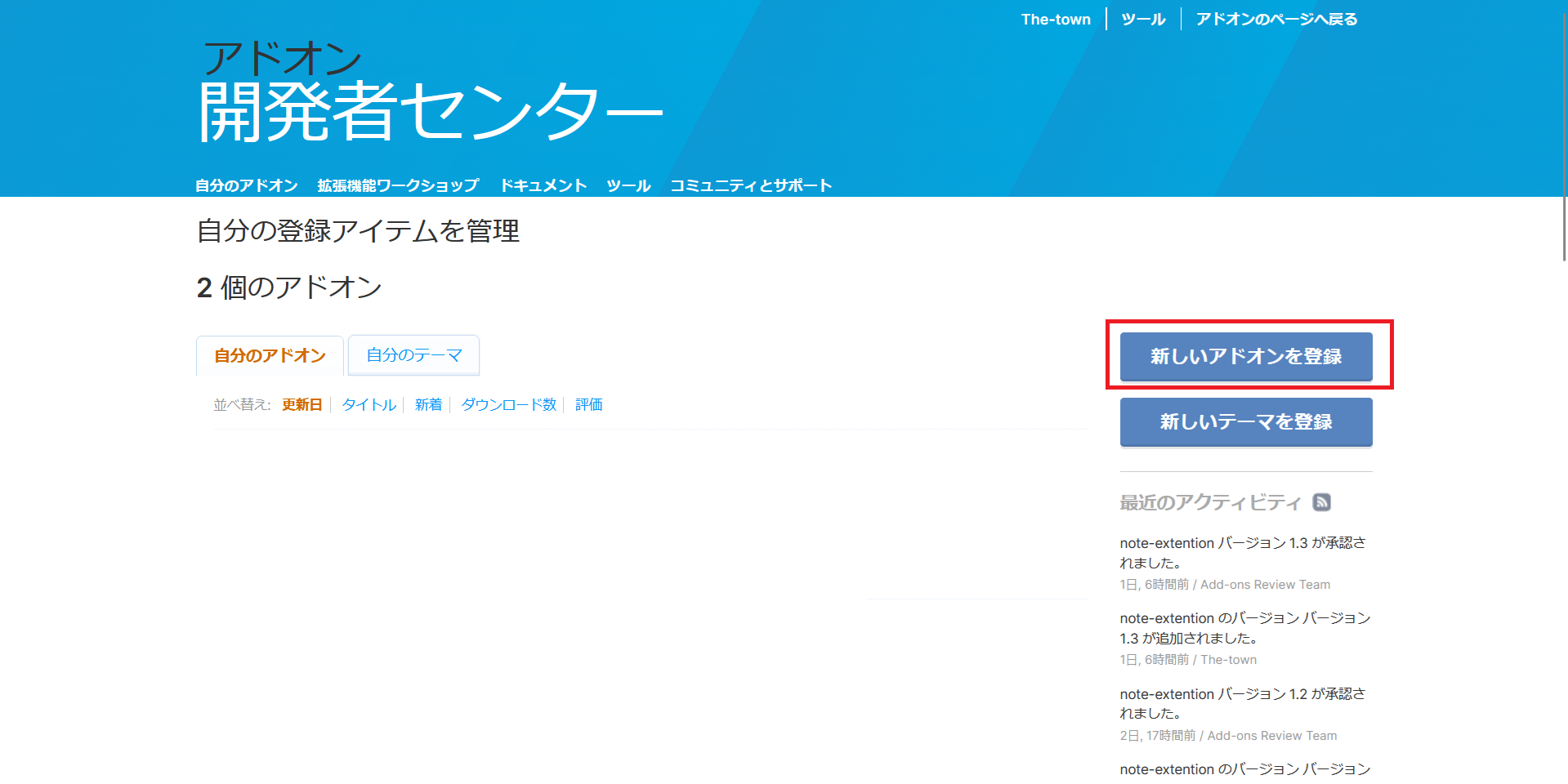Open ドキュメント navigation item
Viewport: 1568px width, 784px height.
click(543, 185)
